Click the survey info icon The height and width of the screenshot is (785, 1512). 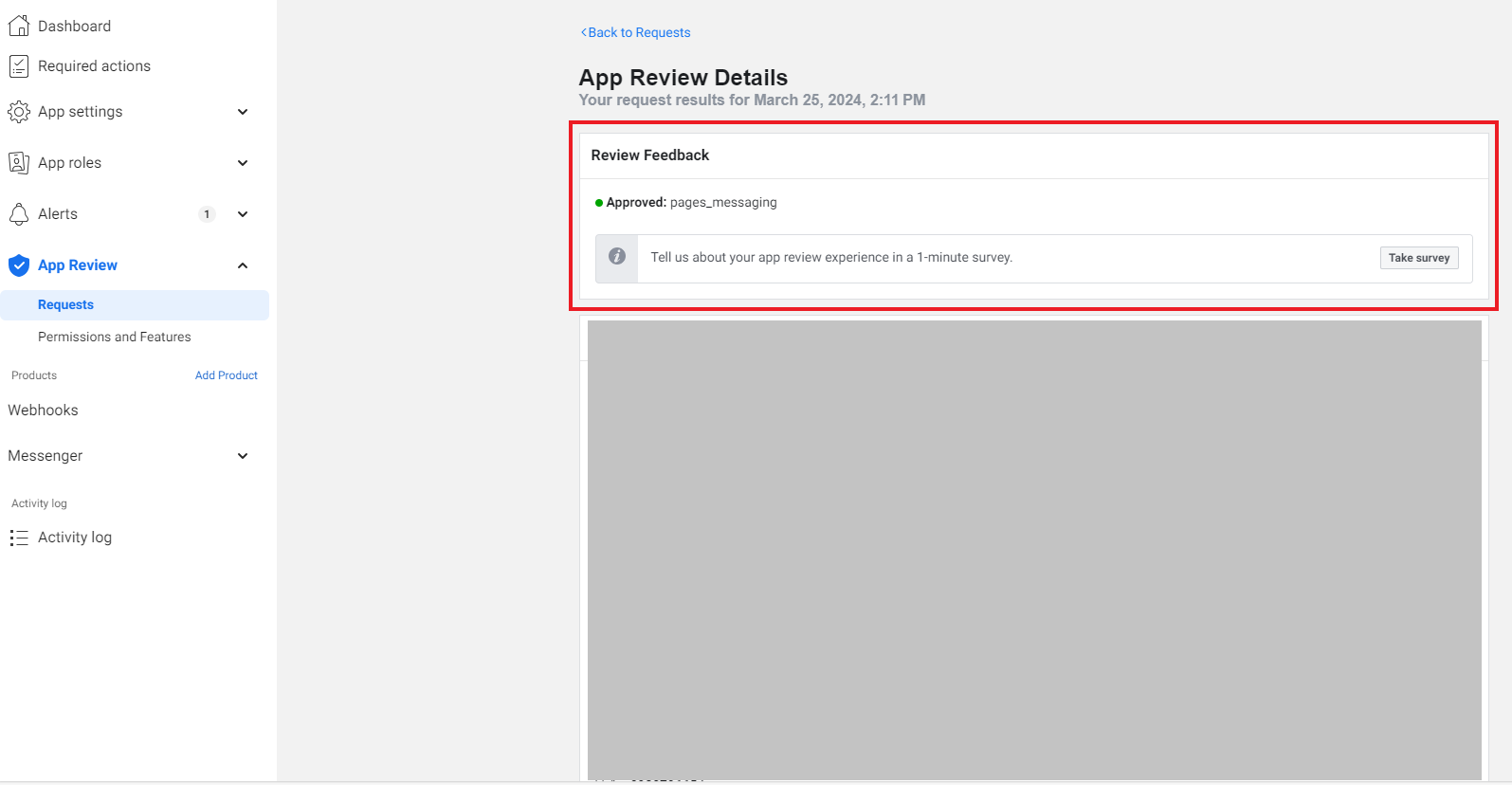pyautogui.click(x=617, y=257)
